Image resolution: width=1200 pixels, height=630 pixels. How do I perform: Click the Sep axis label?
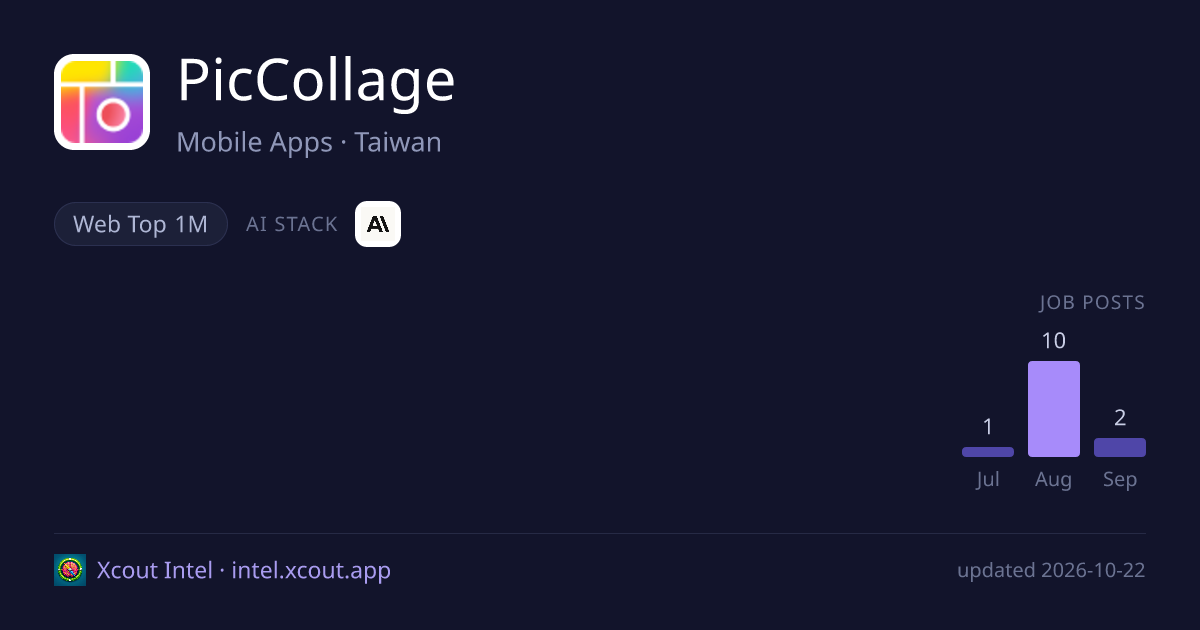1120,480
